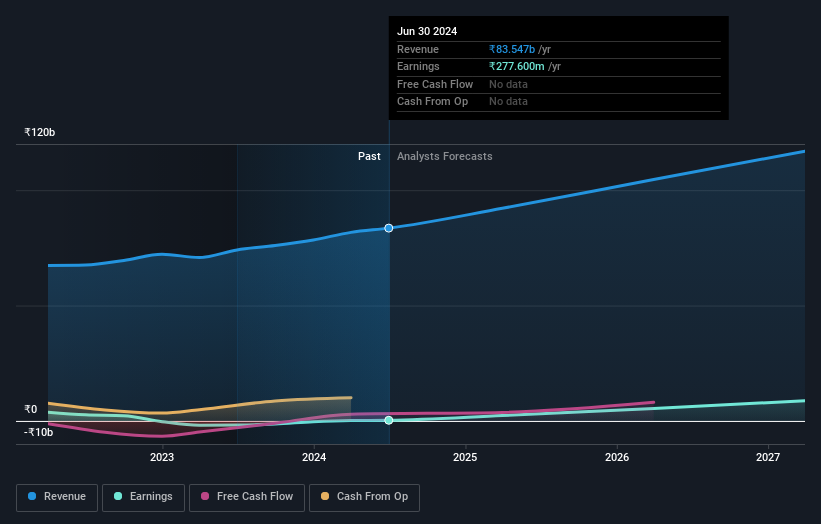Click the 'Revenue' row label in tooltip
Viewport: 821px width, 524px height.
(x=418, y=49)
